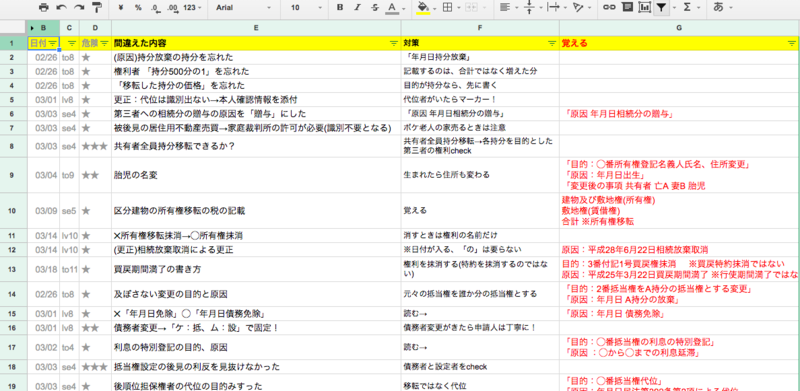Click the select-all corner box
The width and height of the screenshot is (800, 391).
[x=13, y=28]
